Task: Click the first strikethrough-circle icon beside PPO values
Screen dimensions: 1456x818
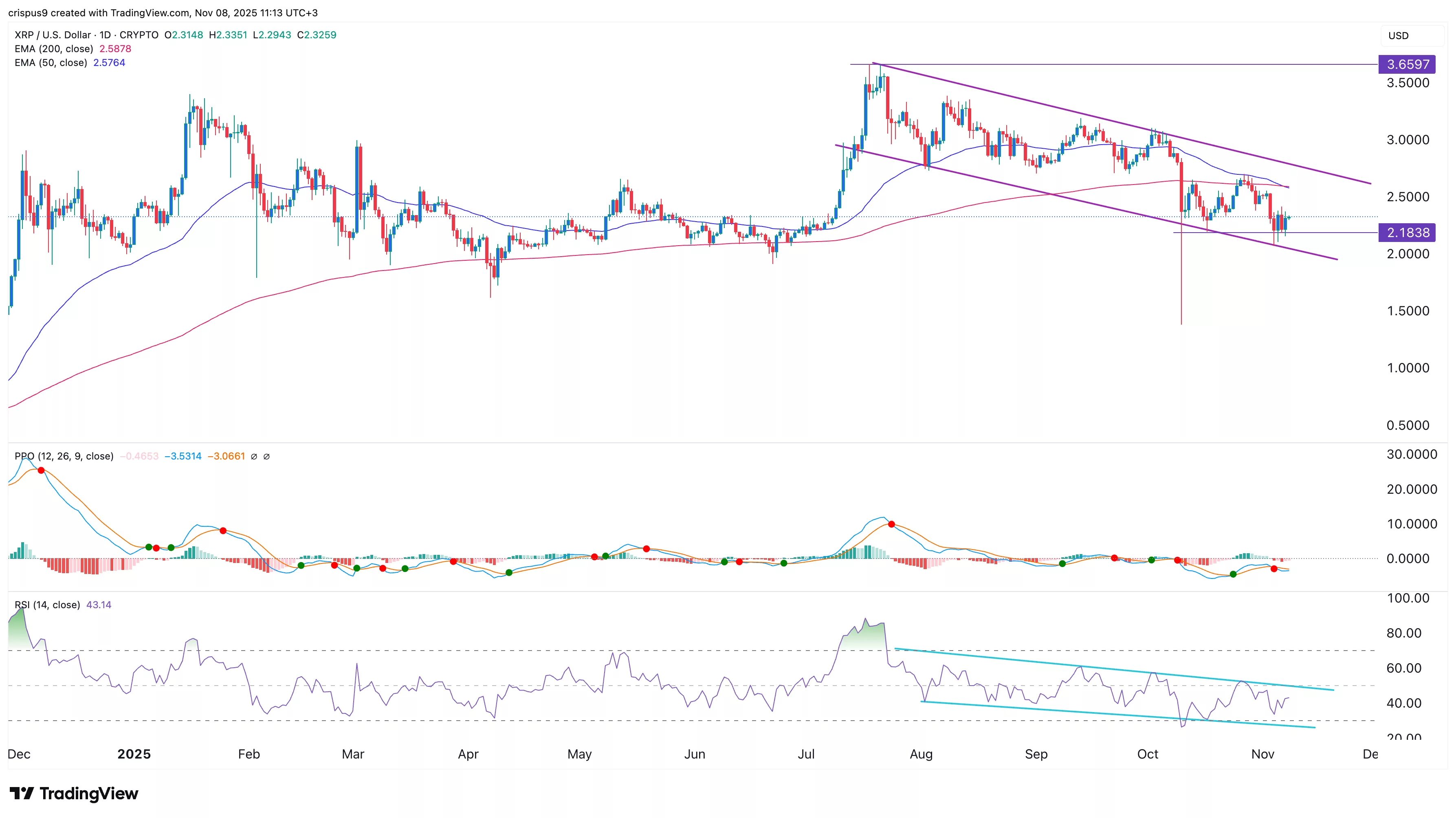Action: tap(255, 456)
